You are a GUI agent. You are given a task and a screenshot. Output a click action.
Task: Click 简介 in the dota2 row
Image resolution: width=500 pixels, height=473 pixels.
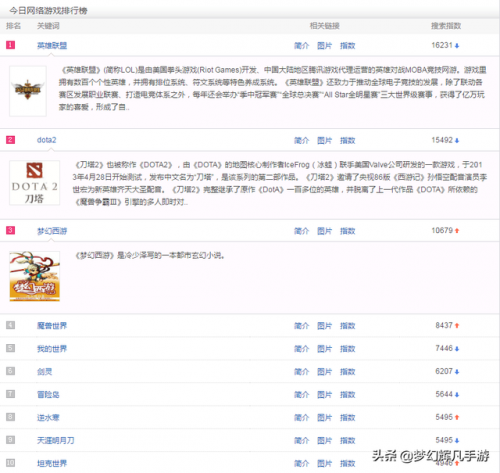coord(302,140)
